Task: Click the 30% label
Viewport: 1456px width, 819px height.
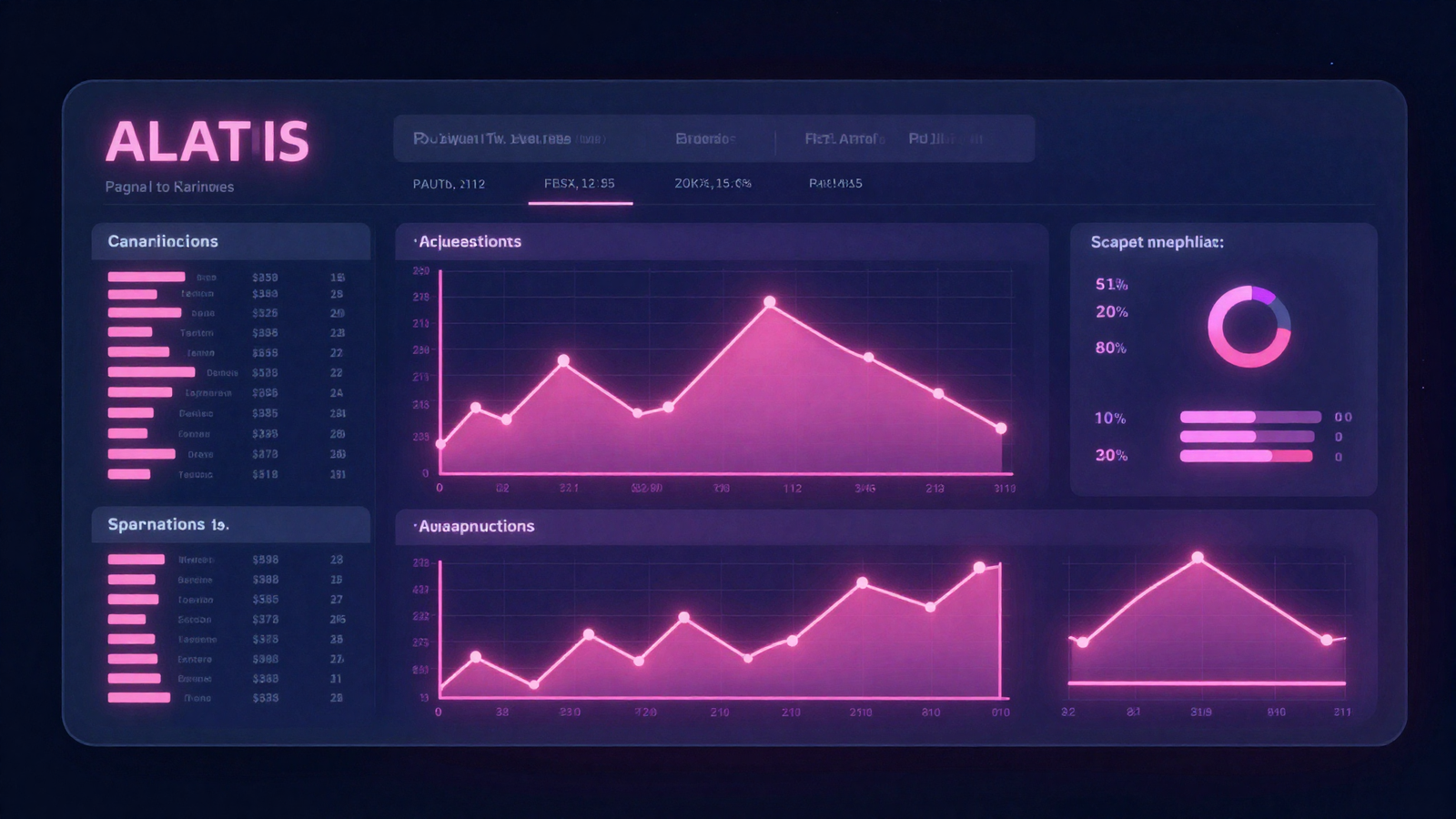Action: tap(1110, 455)
